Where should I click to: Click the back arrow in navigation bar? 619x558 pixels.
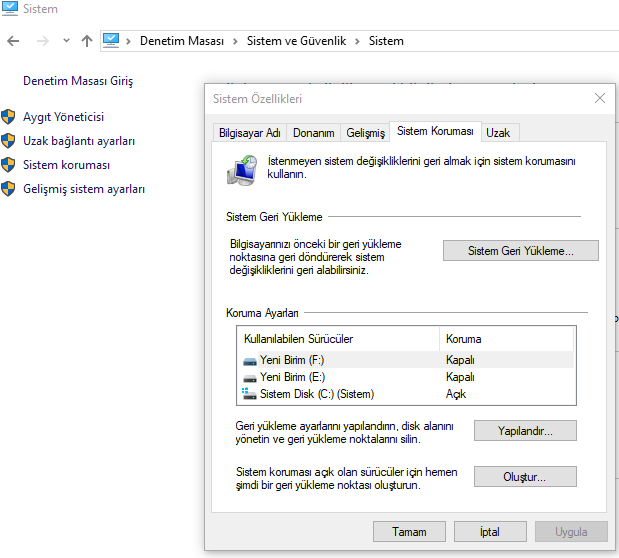(13, 41)
